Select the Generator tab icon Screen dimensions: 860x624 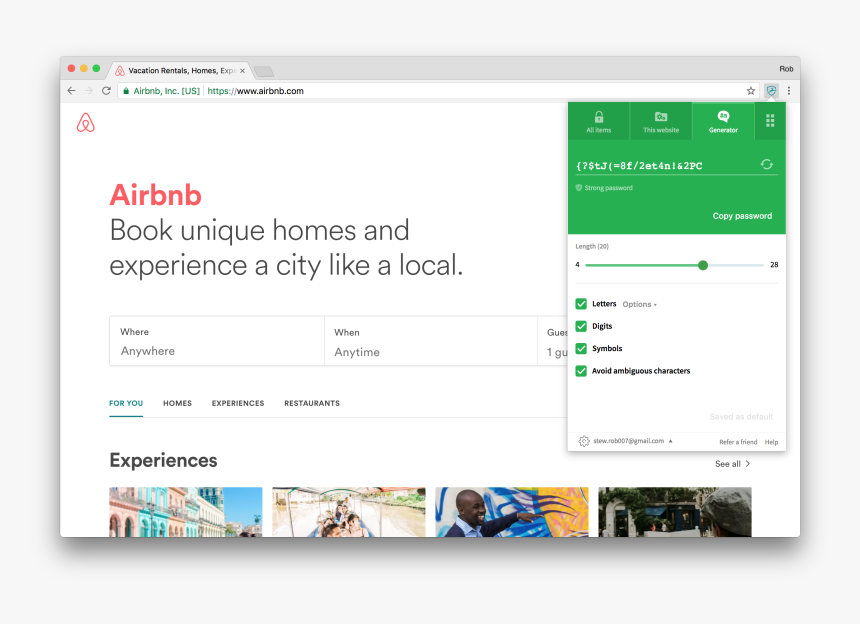pos(723,121)
